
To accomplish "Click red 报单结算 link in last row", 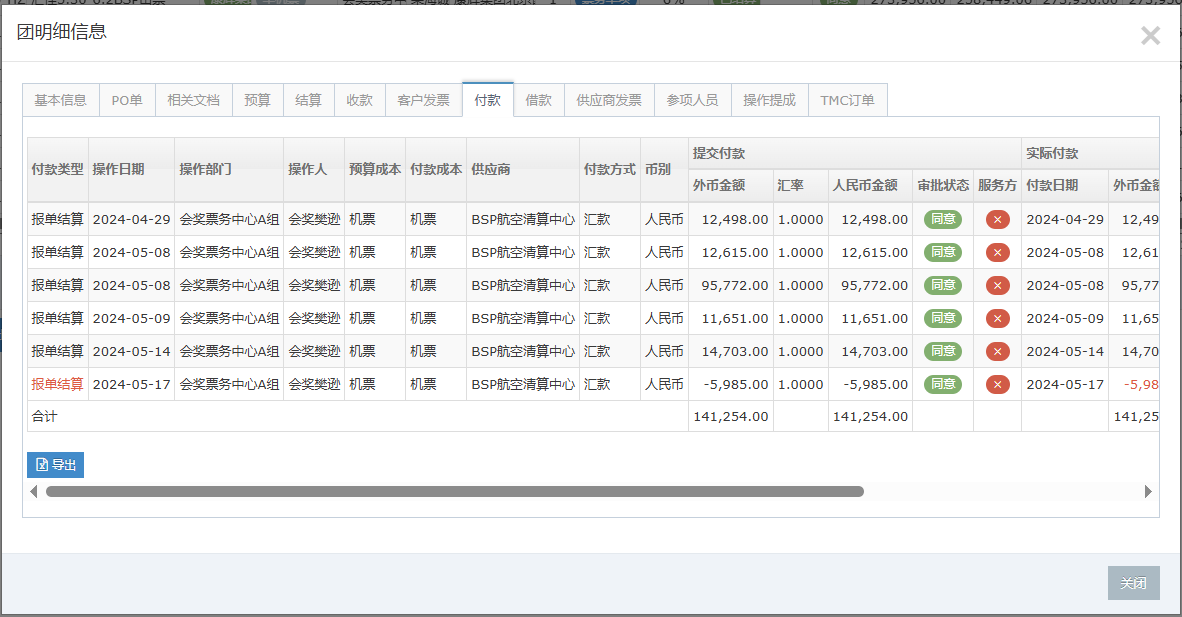I will (x=57, y=385).
